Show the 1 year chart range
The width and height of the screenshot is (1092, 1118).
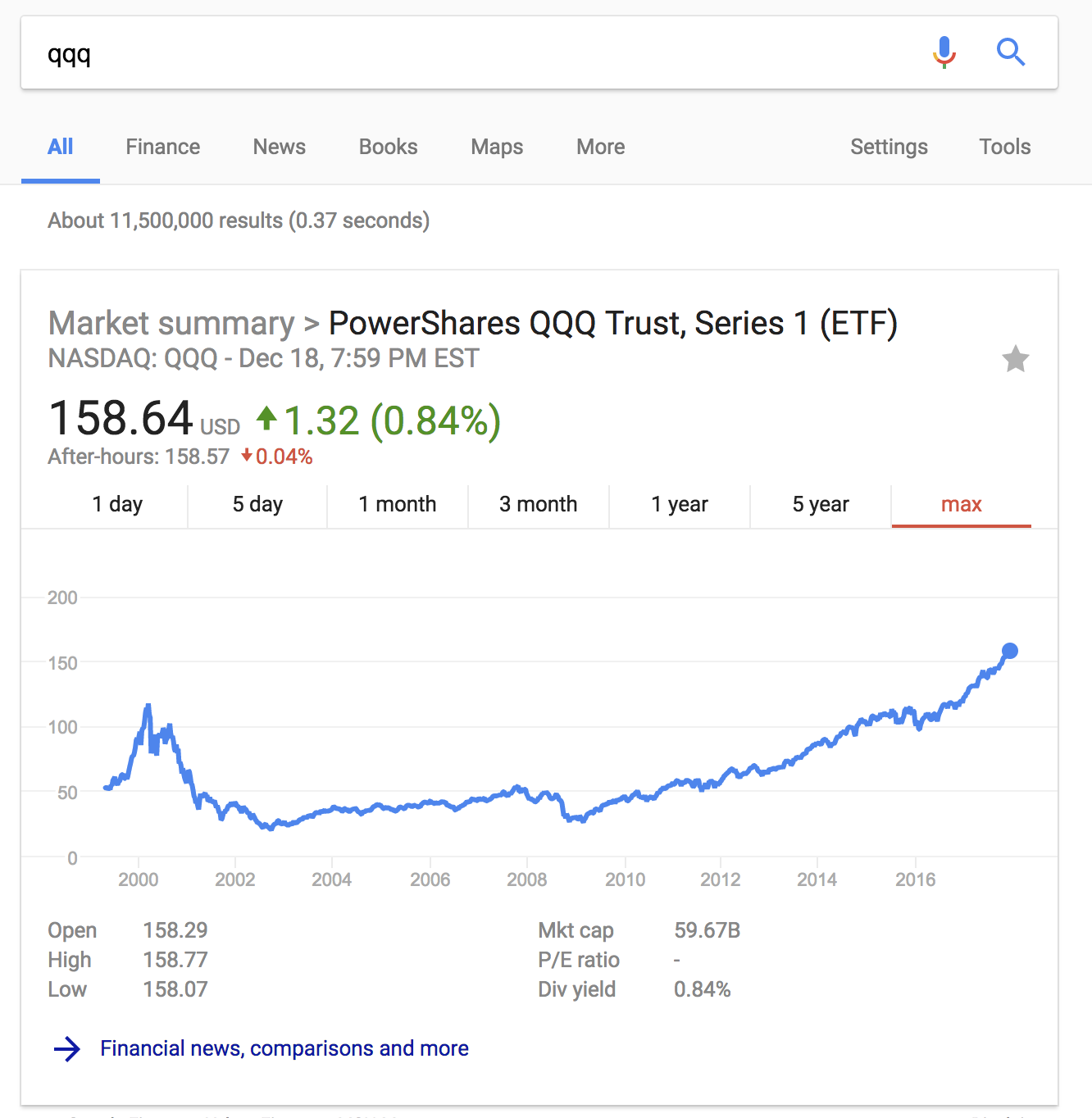[x=680, y=504]
